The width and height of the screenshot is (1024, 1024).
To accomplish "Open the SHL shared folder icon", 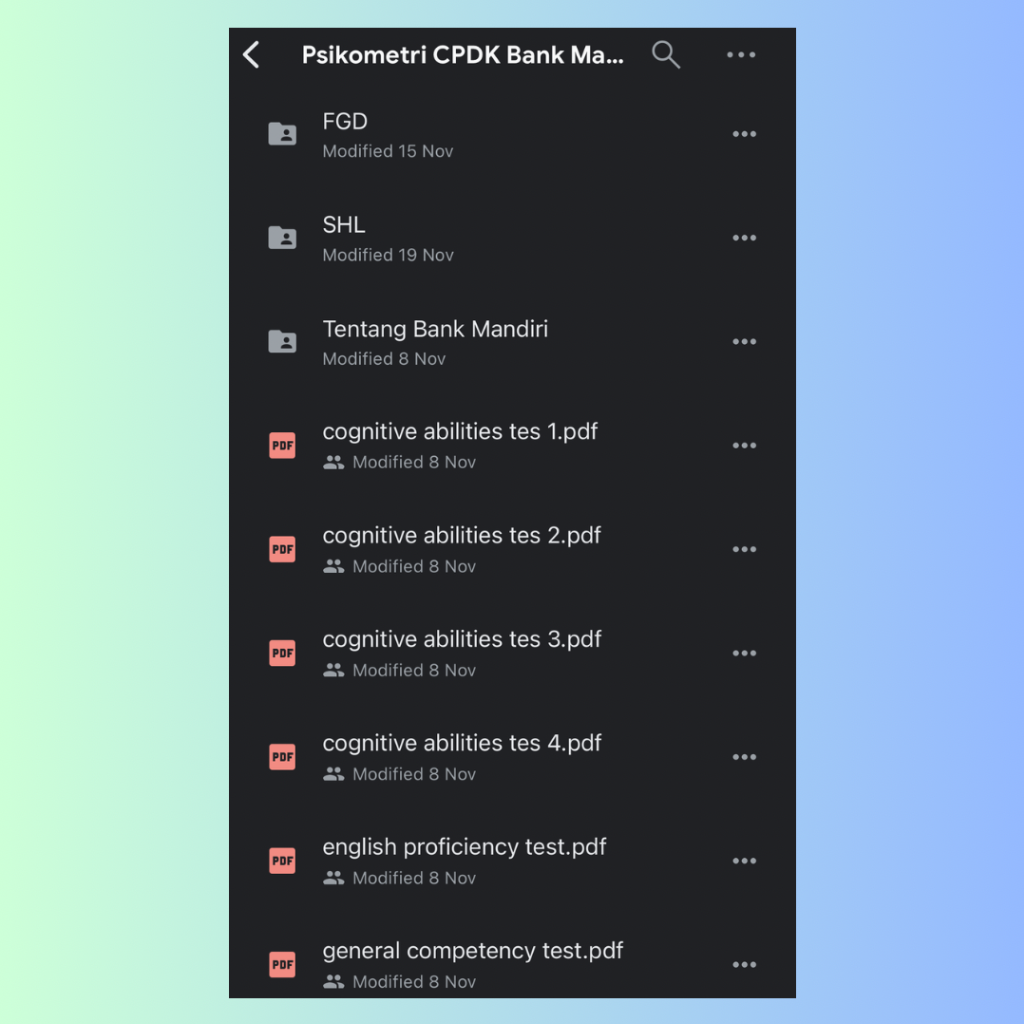I will click(x=282, y=238).
